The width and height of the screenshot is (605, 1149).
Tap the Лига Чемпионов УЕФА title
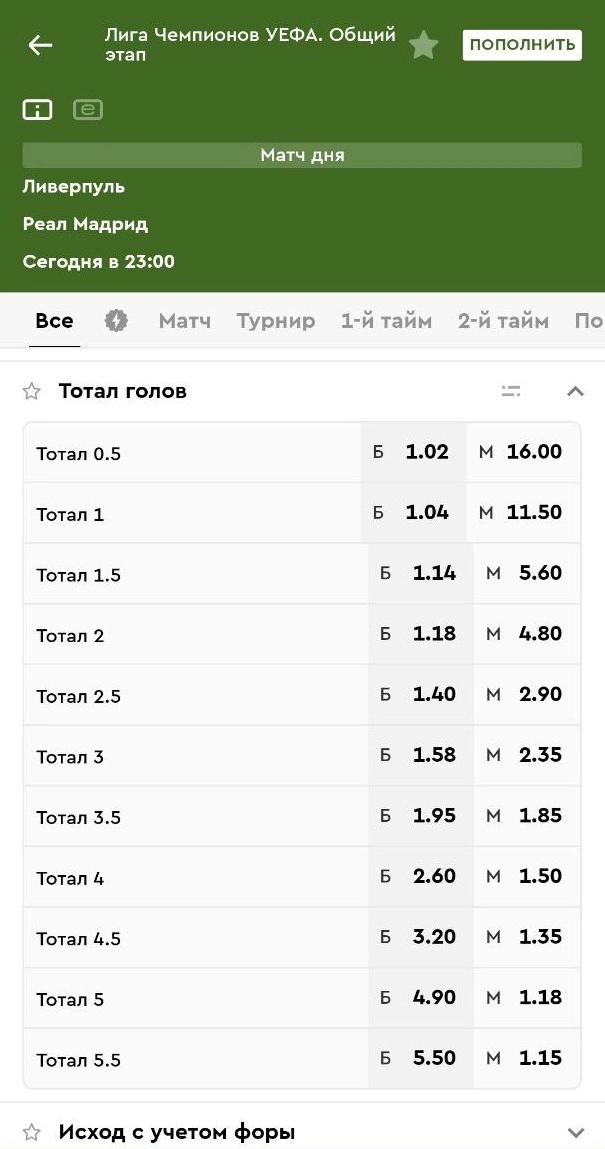point(250,45)
